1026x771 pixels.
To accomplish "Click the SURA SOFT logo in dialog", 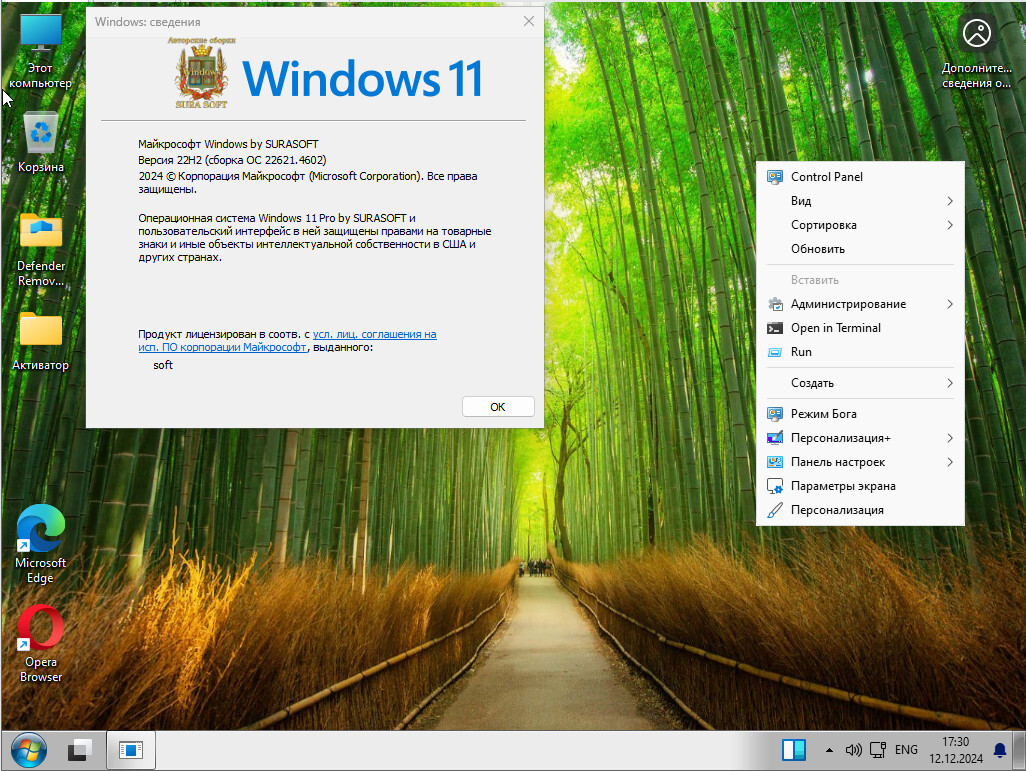I will (201, 73).
